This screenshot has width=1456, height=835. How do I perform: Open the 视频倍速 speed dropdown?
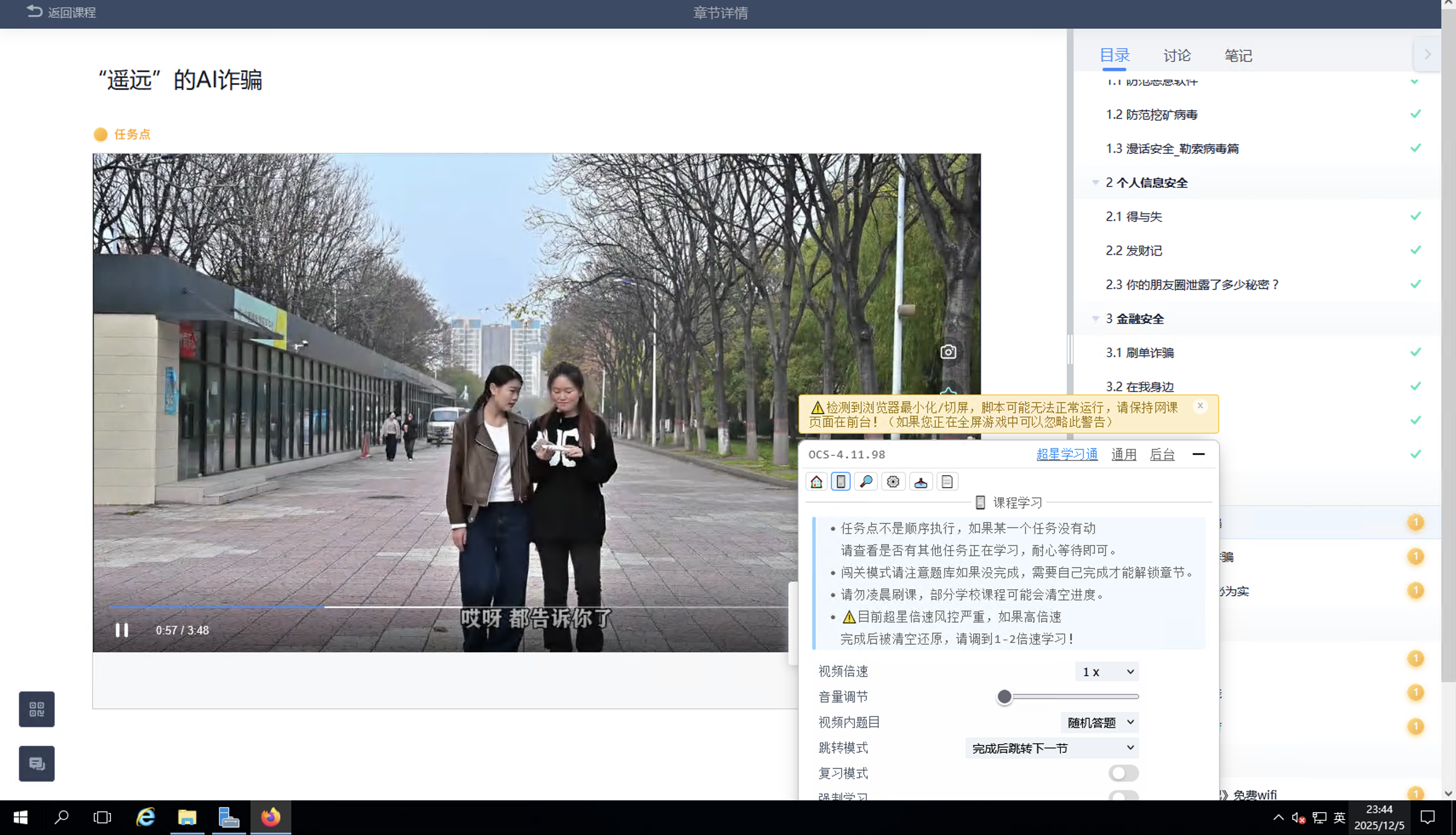coord(1106,672)
